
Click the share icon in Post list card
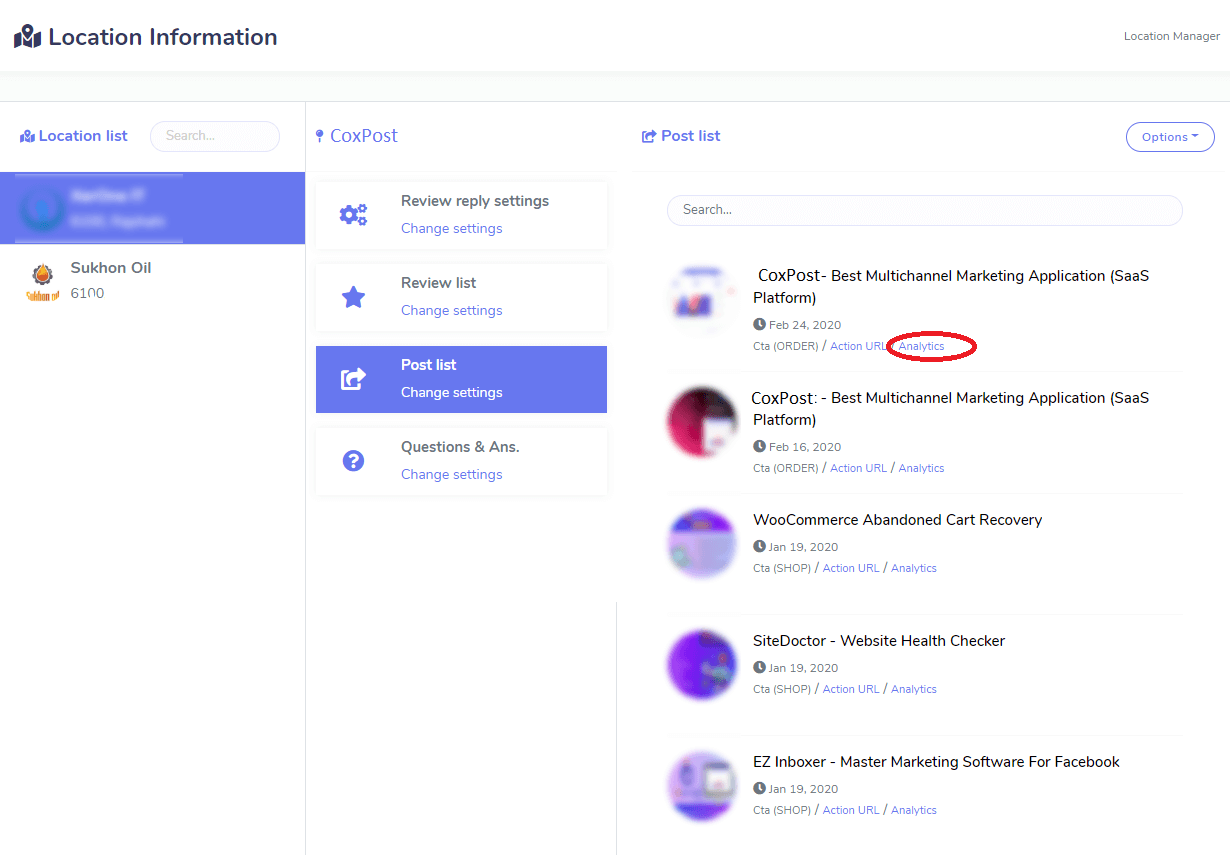(x=353, y=379)
